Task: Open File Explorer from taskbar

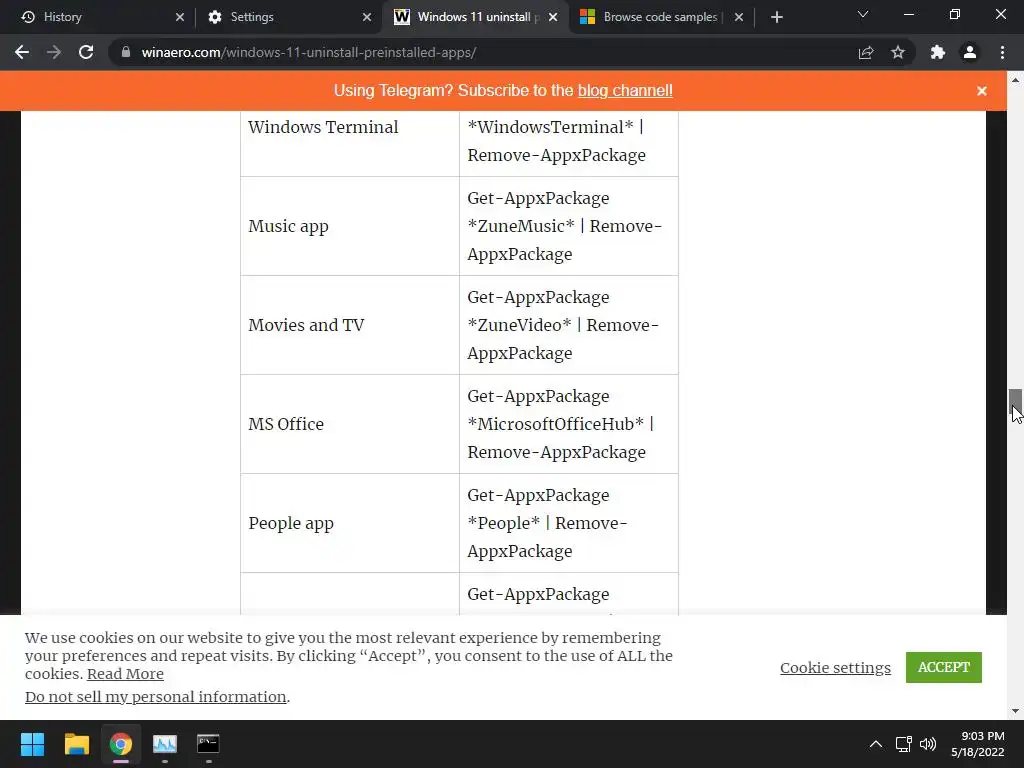Action: (76, 744)
